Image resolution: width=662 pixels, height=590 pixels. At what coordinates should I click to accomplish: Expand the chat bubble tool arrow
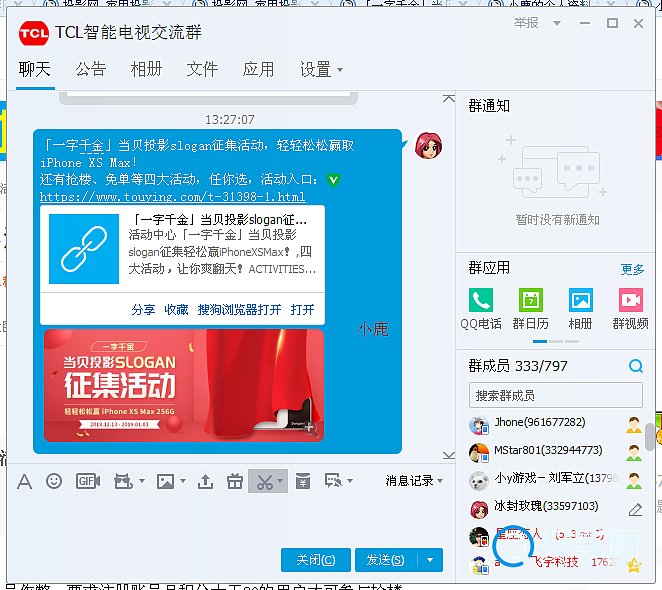click(x=350, y=481)
